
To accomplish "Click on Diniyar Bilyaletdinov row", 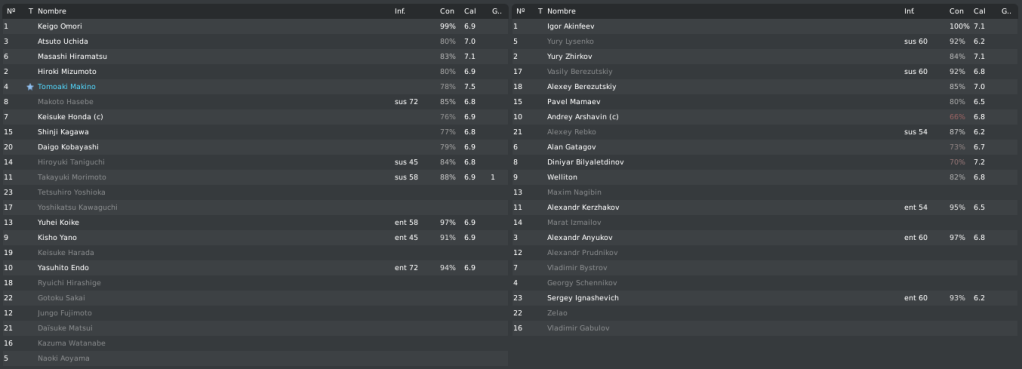I will [766, 162].
